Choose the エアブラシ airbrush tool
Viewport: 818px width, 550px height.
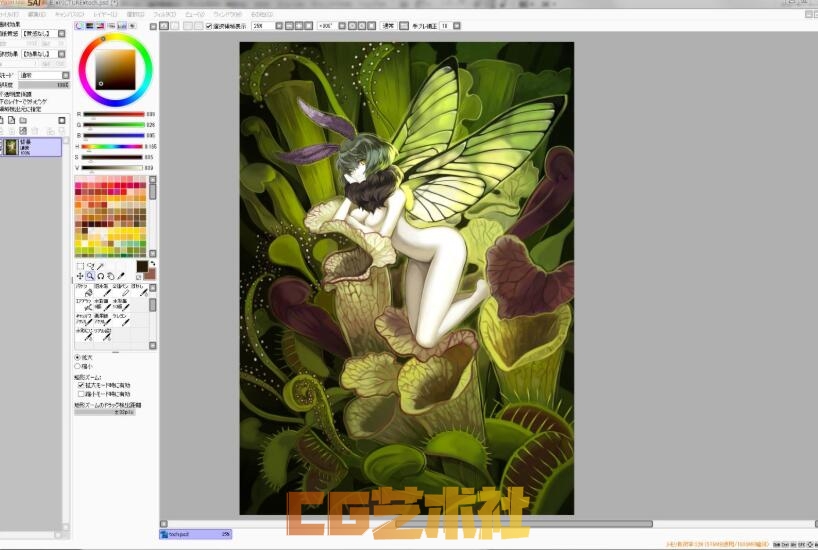[x=84, y=305]
